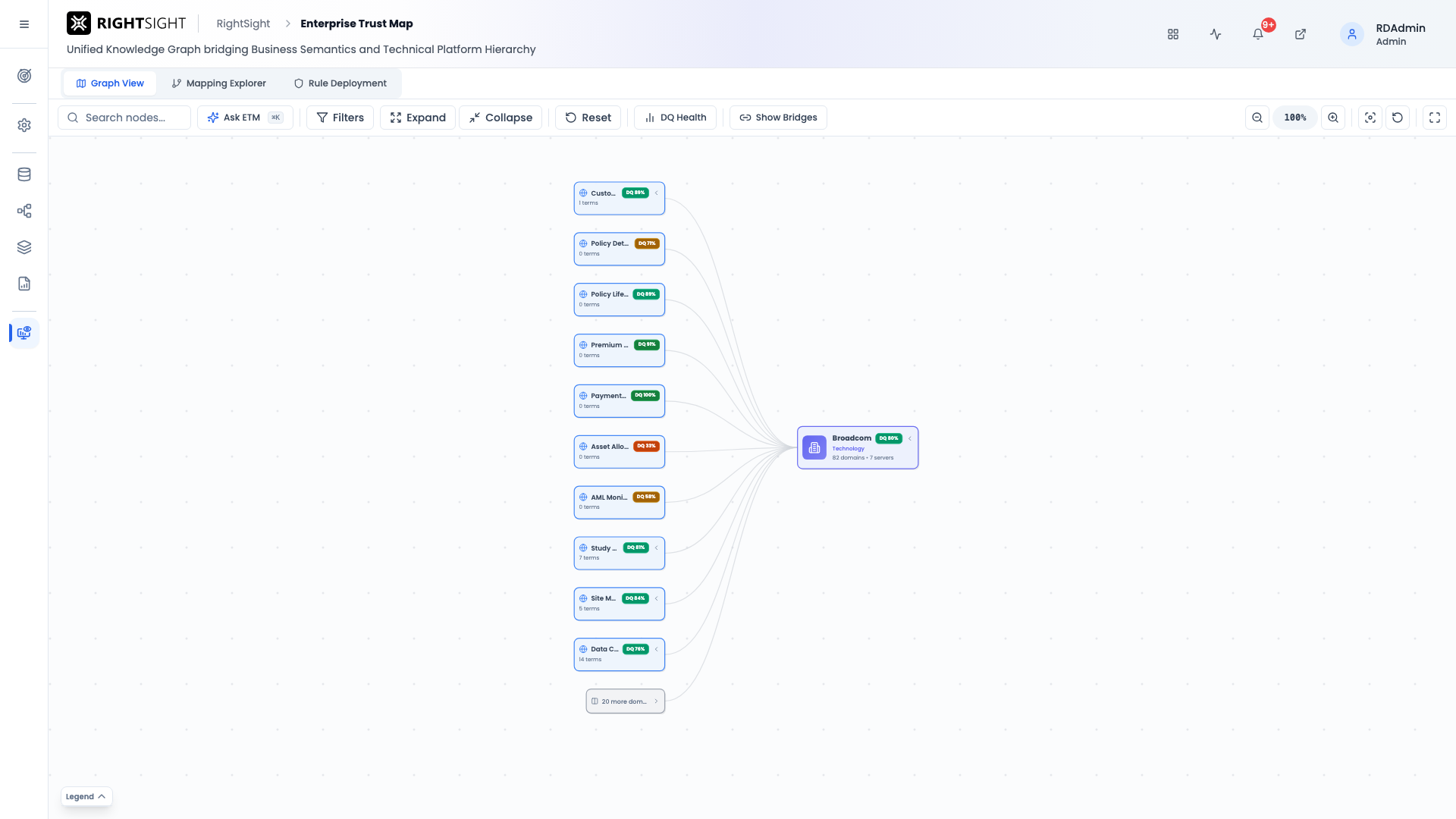Image resolution: width=1456 pixels, height=819 pixels.
Task: Open the activity pulse icon
Action: tap(1216, 34)
